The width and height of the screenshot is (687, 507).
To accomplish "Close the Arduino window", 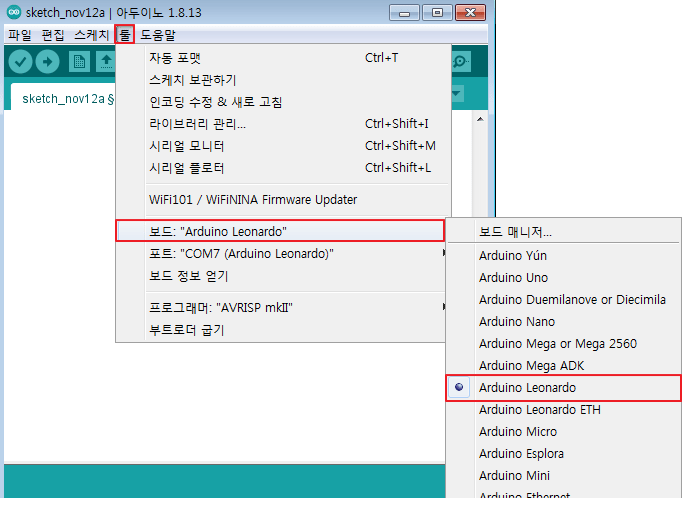I will 470,13.
